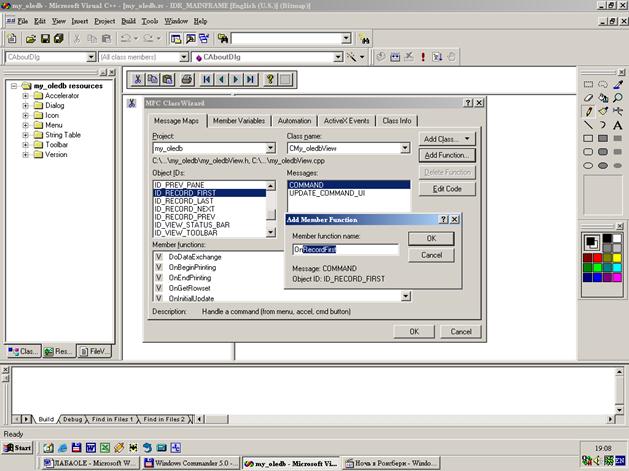Click the First Record toolbar button image
This screenshot has height=471, width=629.
point(207,79)
